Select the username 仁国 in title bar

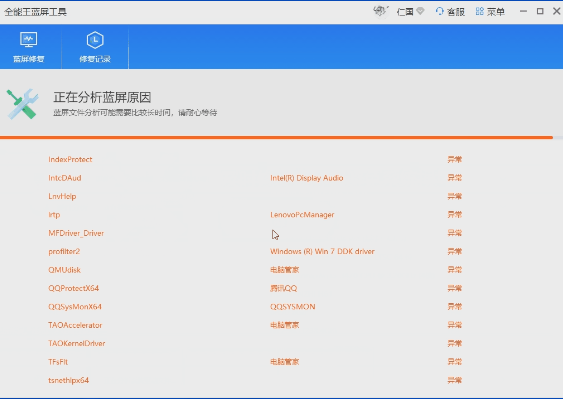click(x=405, y=12)
